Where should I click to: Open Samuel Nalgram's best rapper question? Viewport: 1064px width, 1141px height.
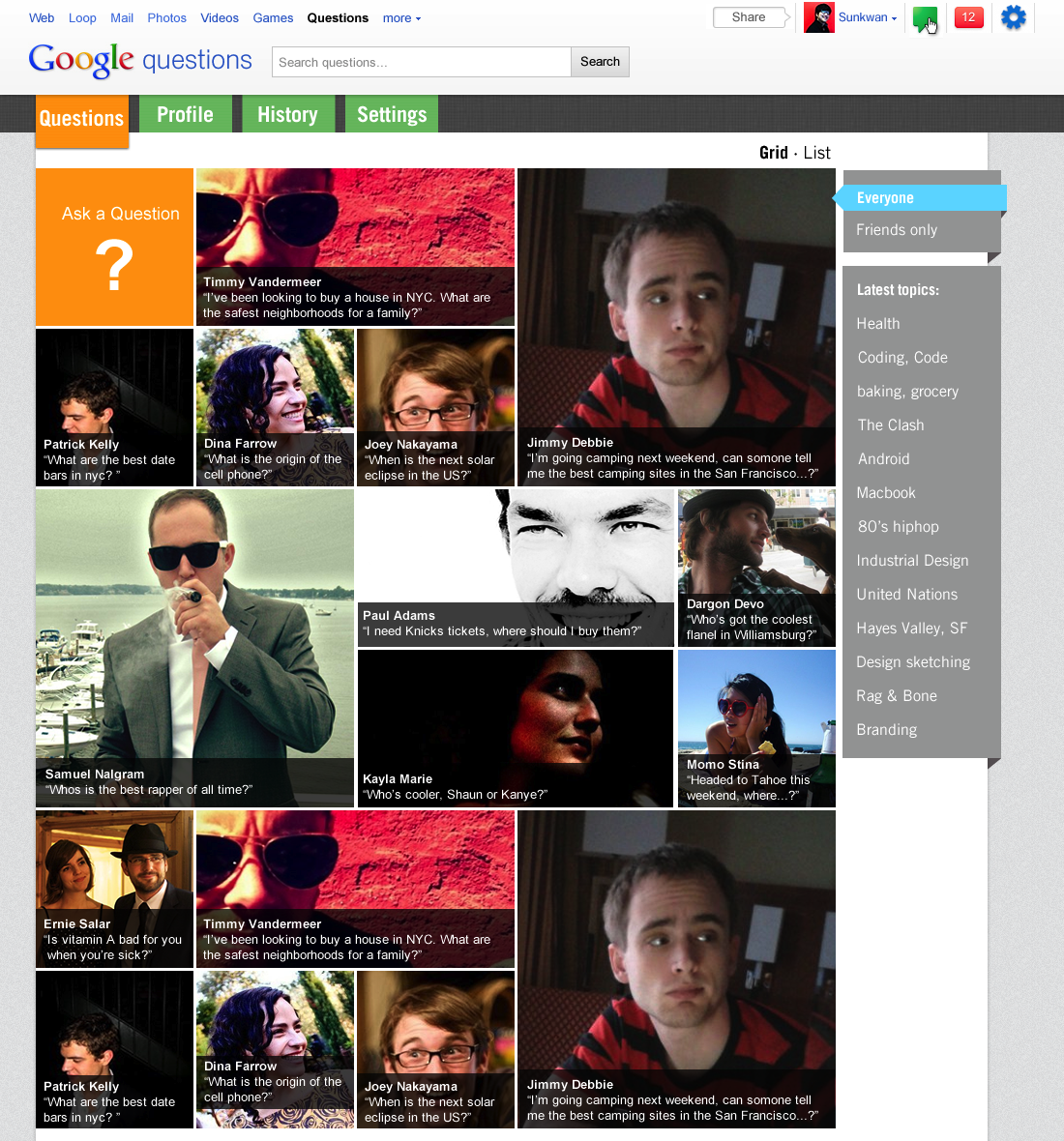[x=195, y=648]
